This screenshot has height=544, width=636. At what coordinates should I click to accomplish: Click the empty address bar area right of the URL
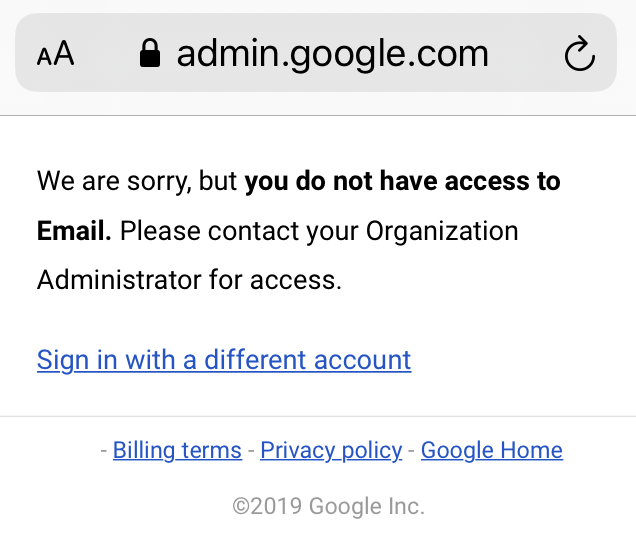[x=525, y=53]
